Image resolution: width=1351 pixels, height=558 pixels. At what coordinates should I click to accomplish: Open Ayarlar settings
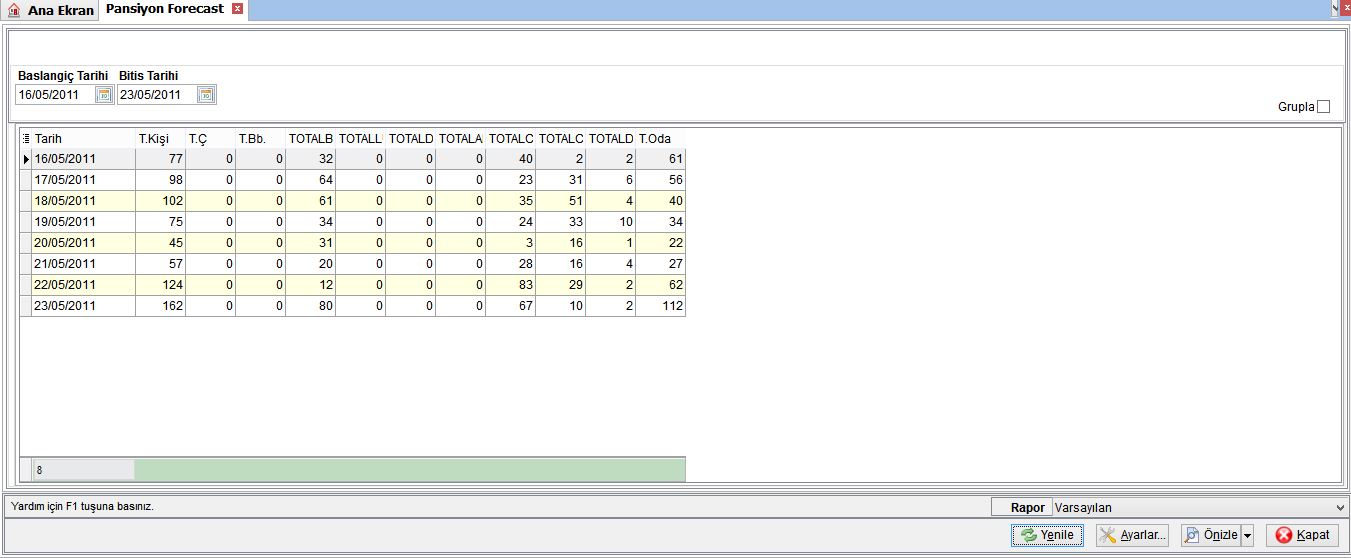click(x=1132, y=535)
